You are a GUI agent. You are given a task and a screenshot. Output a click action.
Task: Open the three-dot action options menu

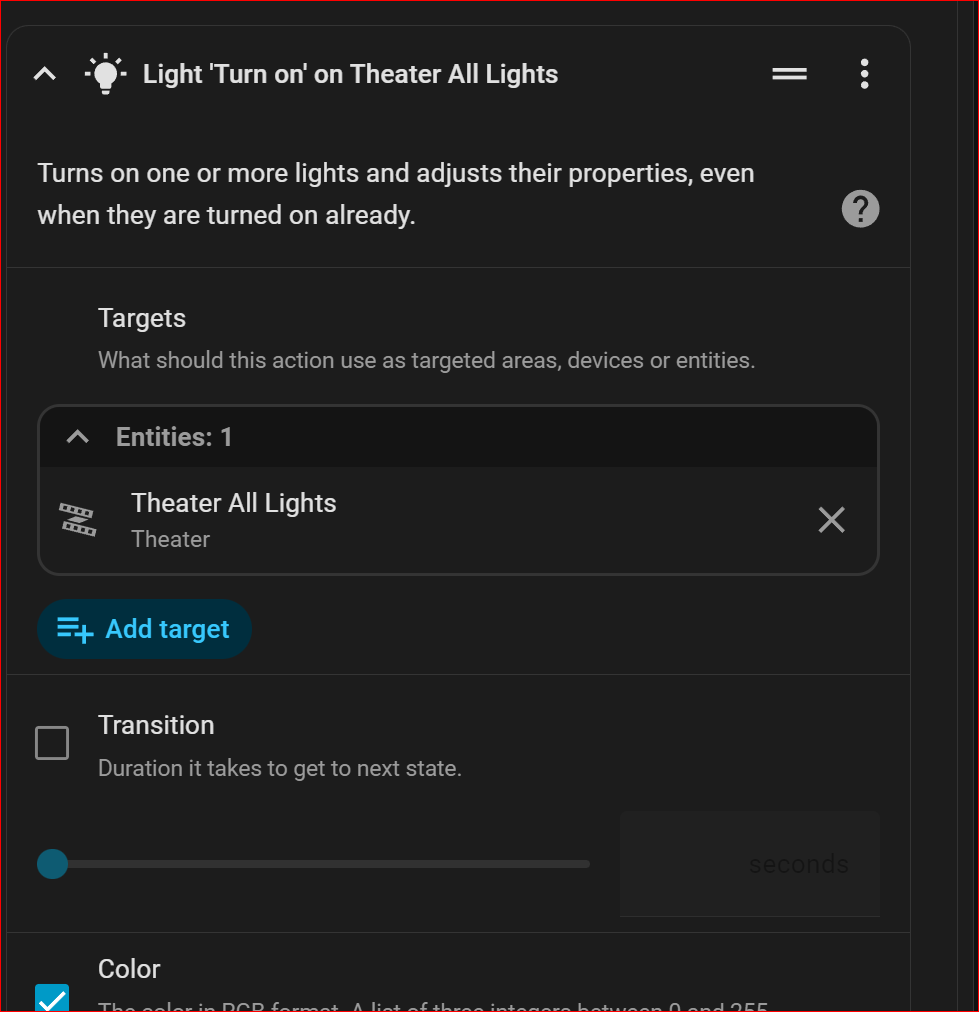(x=864, y=74)
